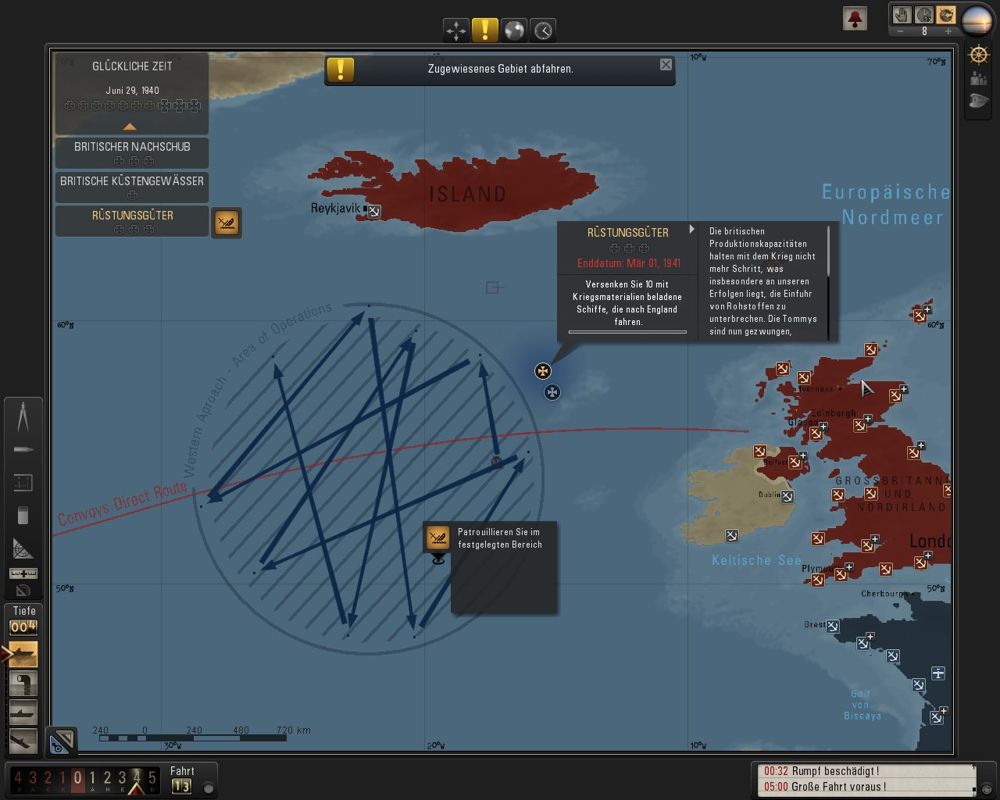
Task: Click the Reykjavik port marker
Action: [373, 211]
